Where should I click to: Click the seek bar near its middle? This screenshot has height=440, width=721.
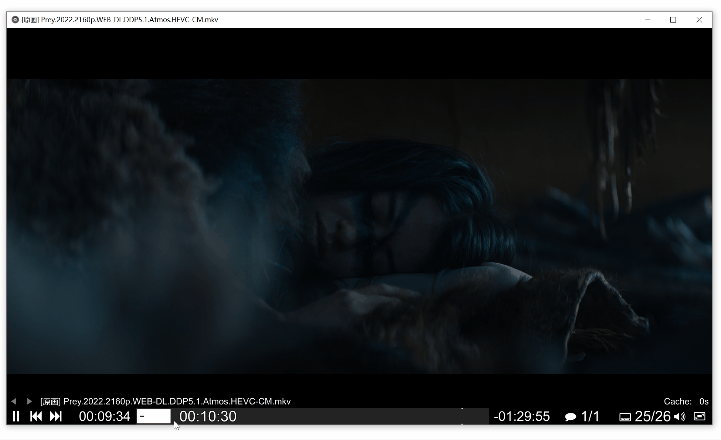point(313,417)
